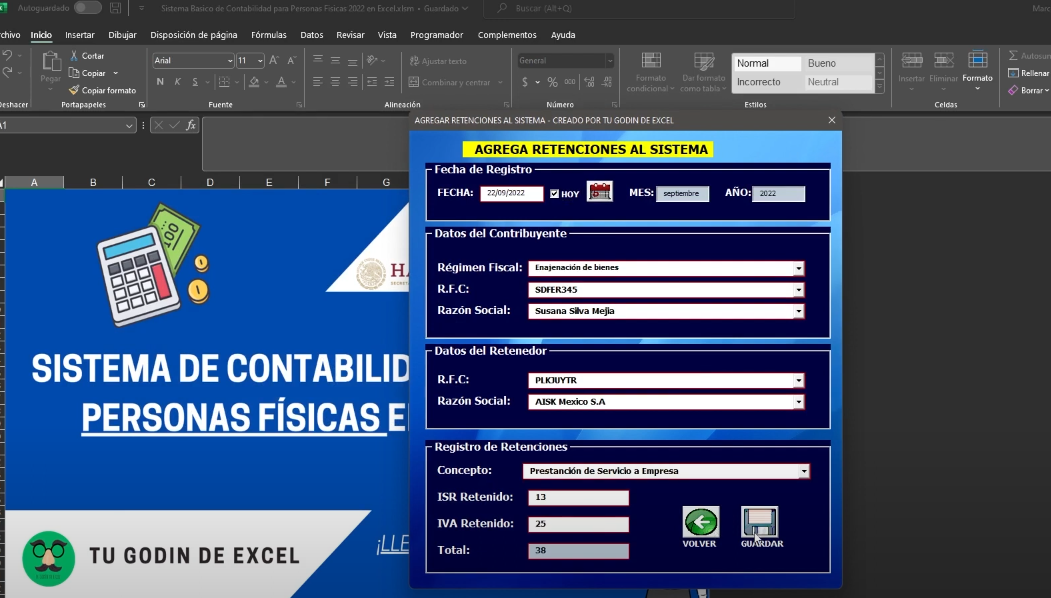Click the currency dollar format icon

[x=525, y=82]
